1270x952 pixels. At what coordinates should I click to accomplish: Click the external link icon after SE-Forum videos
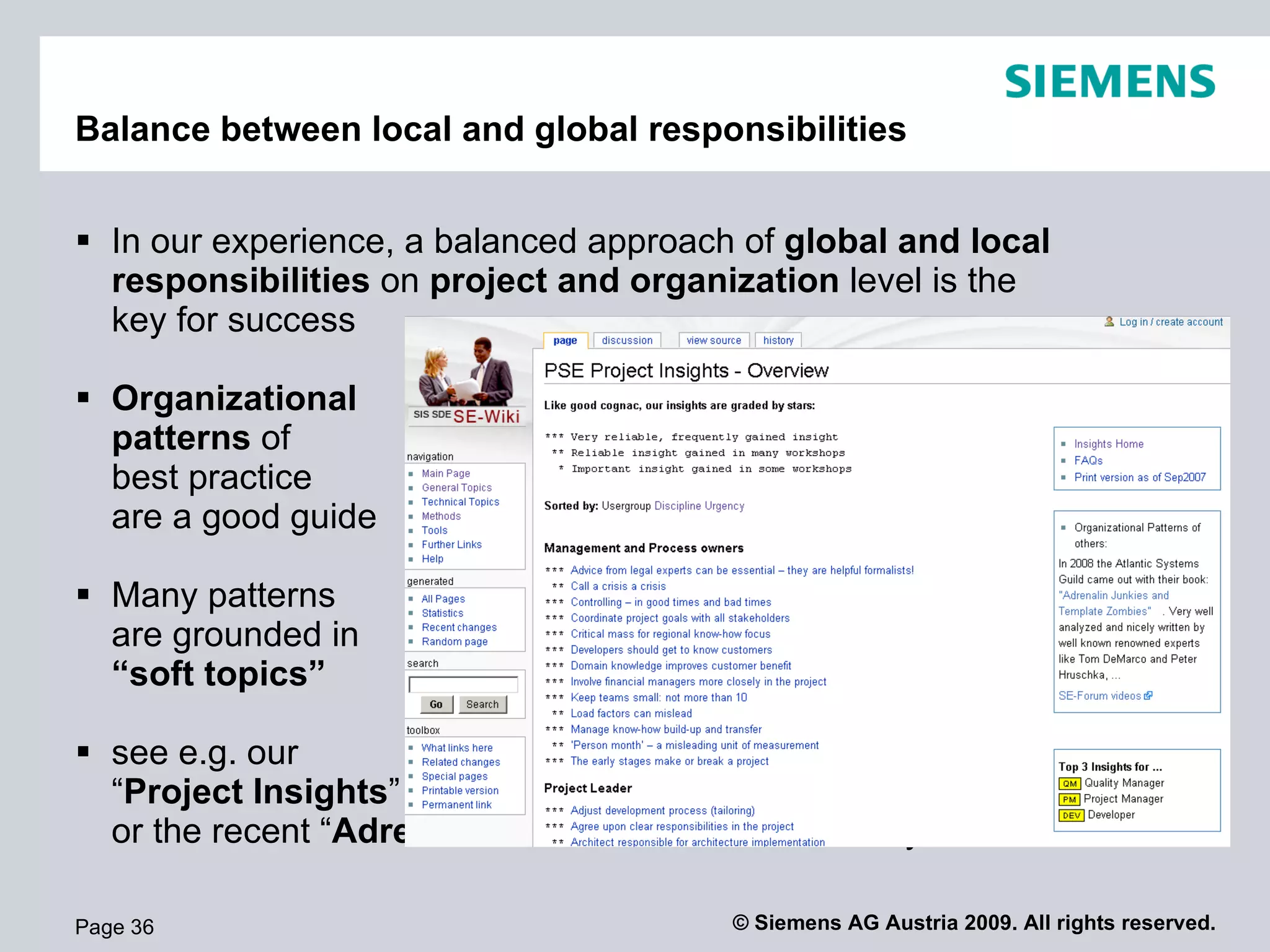pyautogui.click(x=1148, y=695)
